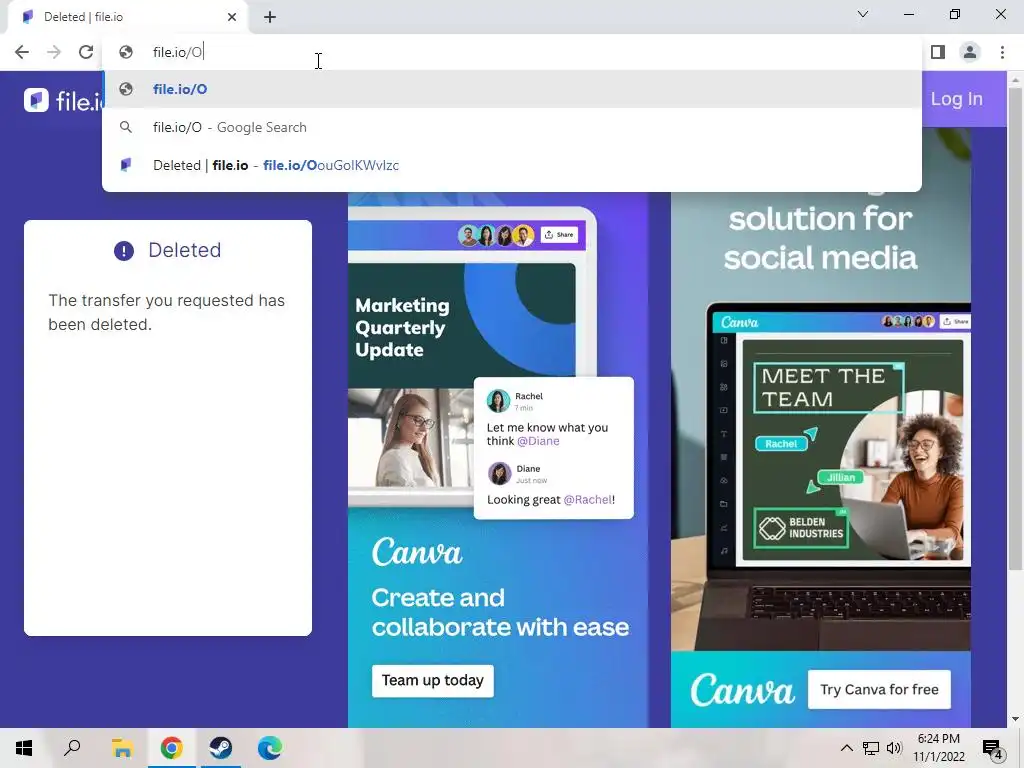Click the 'Create and collaborate with ease' ad text
Viewport: 1024px width, 768px height.
(500, 613)
